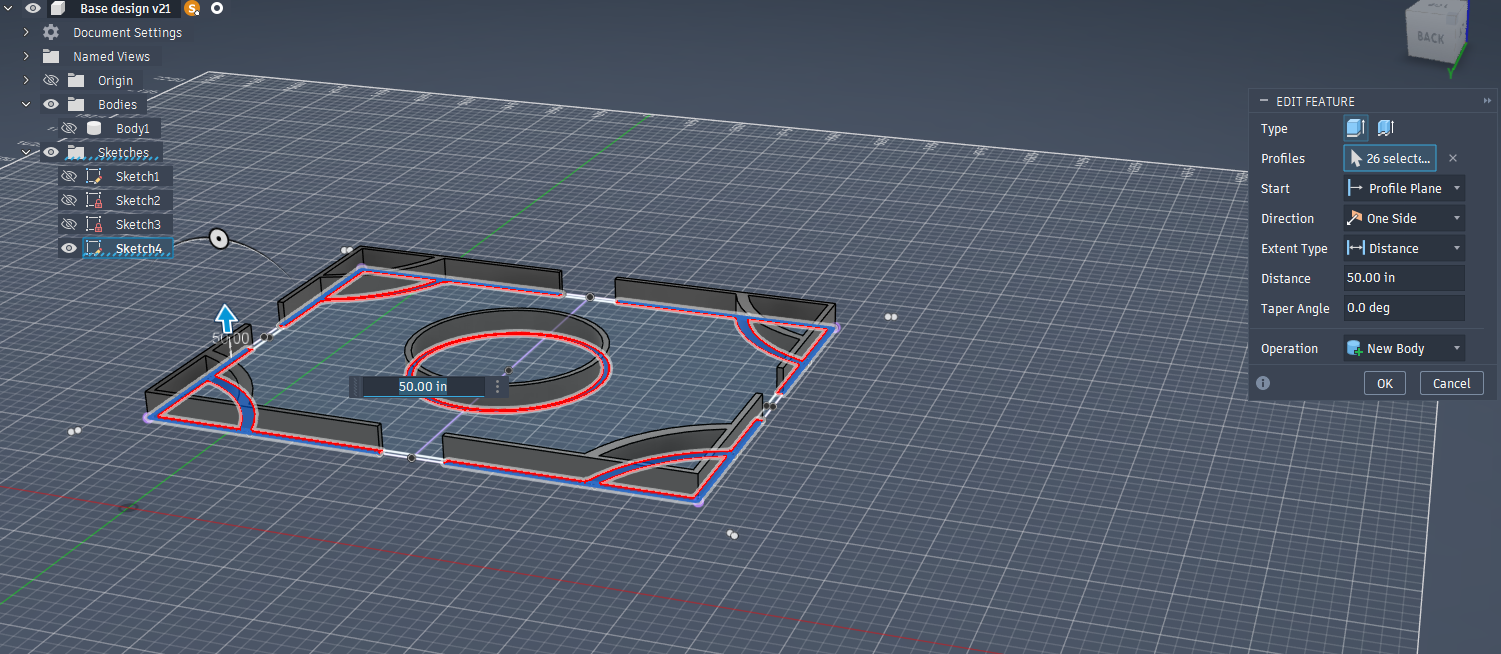Select the Named Views label

click(x=111, y=57)
